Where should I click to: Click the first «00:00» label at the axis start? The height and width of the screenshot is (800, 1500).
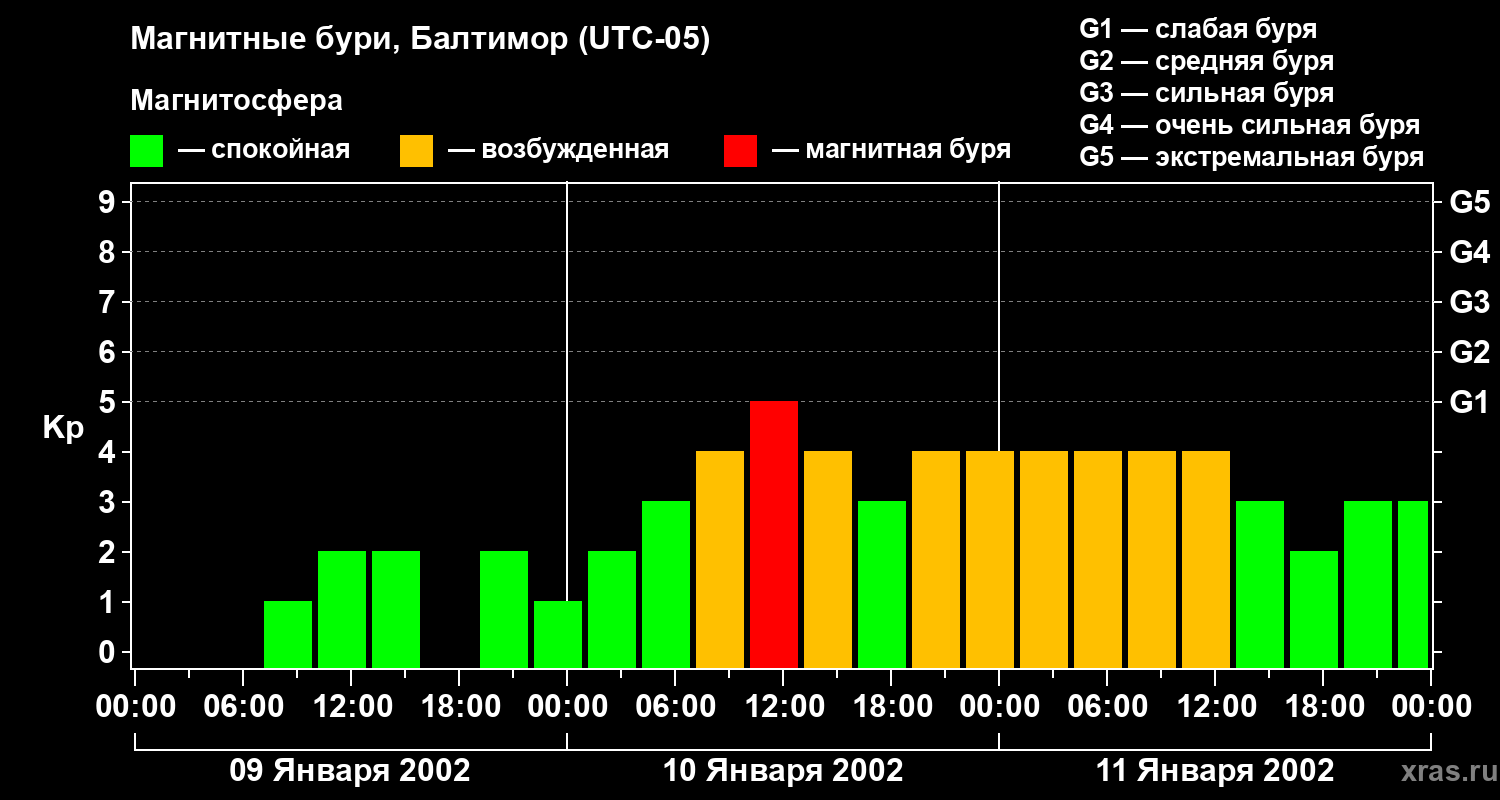pos(134,706)
